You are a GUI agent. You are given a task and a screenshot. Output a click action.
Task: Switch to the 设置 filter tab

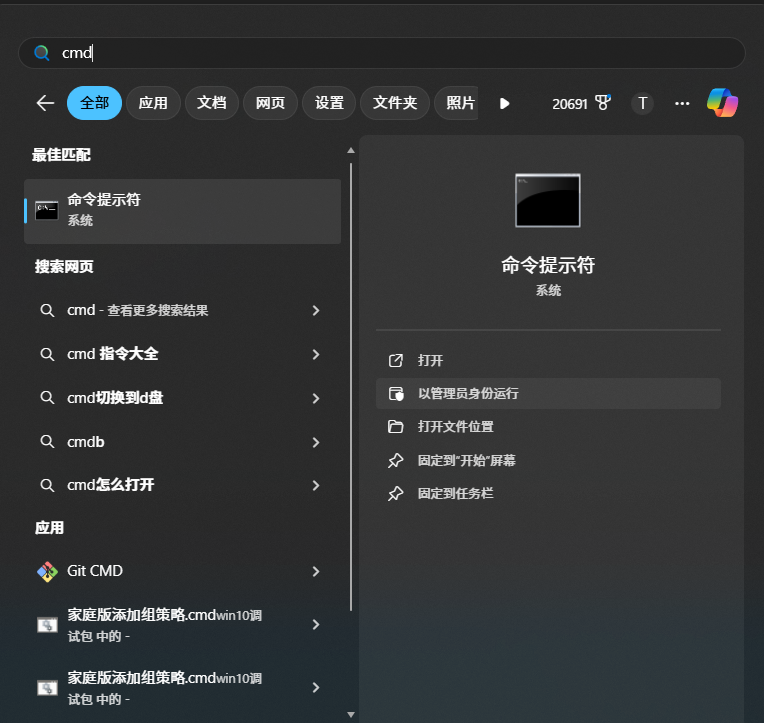click(x=329, y=103)
